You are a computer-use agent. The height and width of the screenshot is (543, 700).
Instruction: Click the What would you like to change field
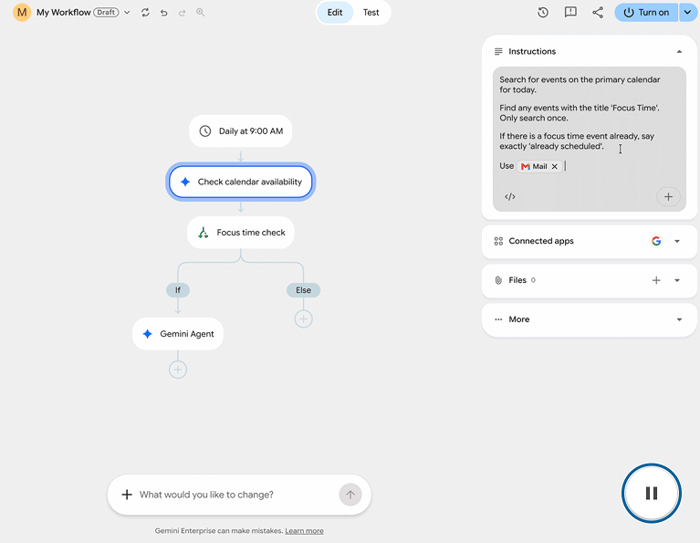click(237, 494)
